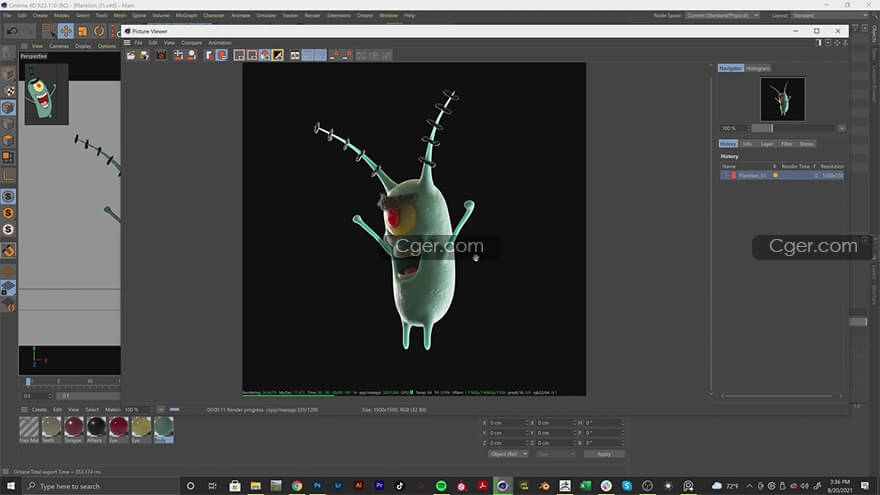The height and width of the screenshot is (495, 880).
Task: Switch to Stereo tab
Action: pyautogui.click(x=806, y=144)
